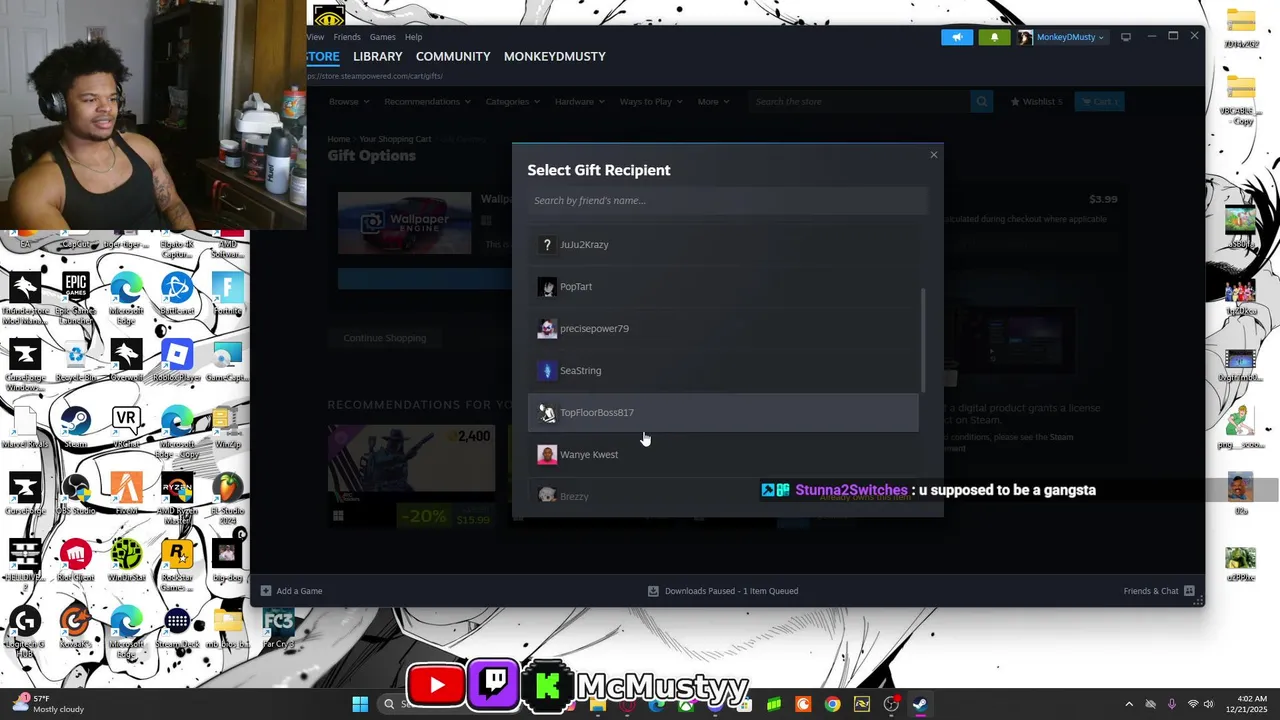
Task: Open Downloads Paused status in Steam
Action: (723, 591)
